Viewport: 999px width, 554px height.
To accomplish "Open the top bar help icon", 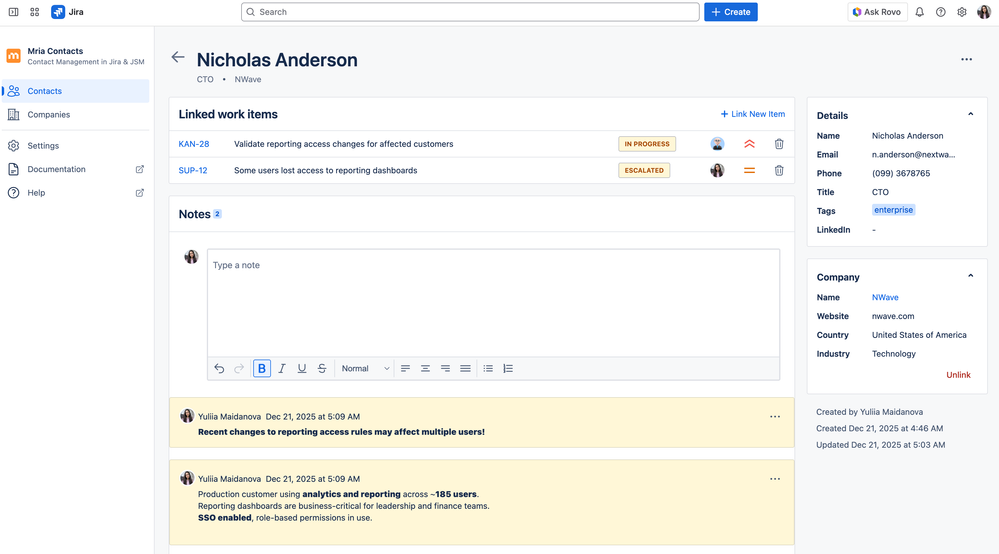I will (x=940, y=12).
